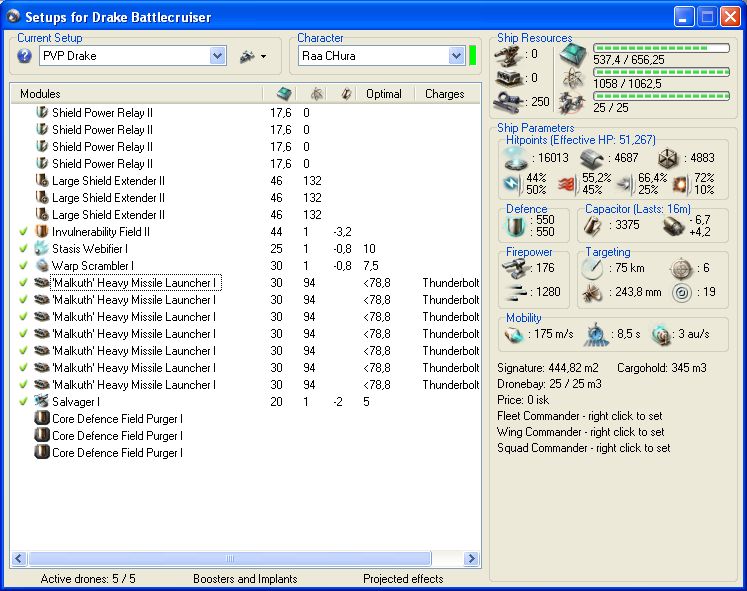The height and width of the screenshot is (591, 747).
Task: Click the Warp Scrambler I module icon
Action: 42,265
